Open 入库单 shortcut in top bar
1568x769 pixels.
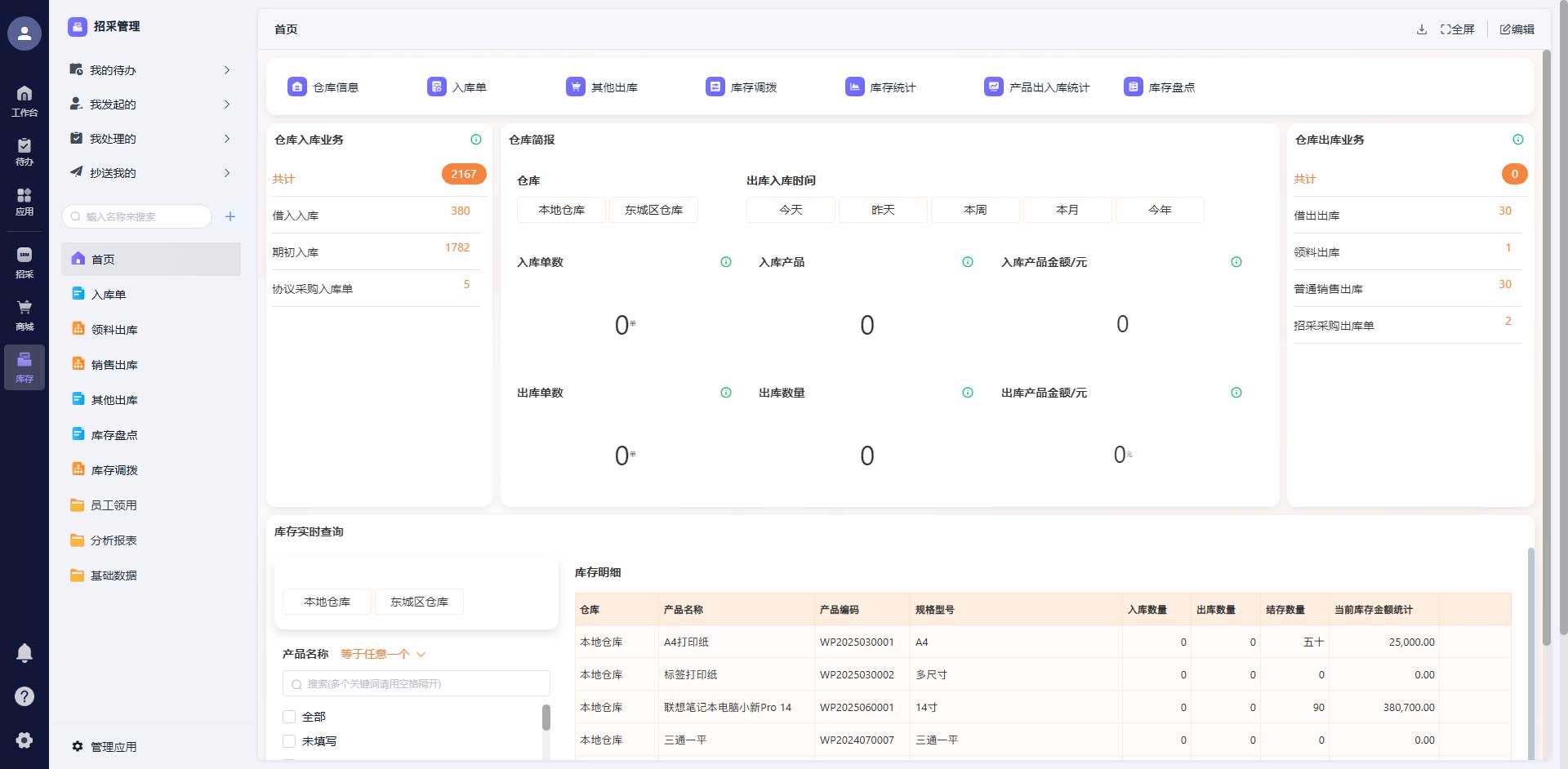(x=457, y=87)
